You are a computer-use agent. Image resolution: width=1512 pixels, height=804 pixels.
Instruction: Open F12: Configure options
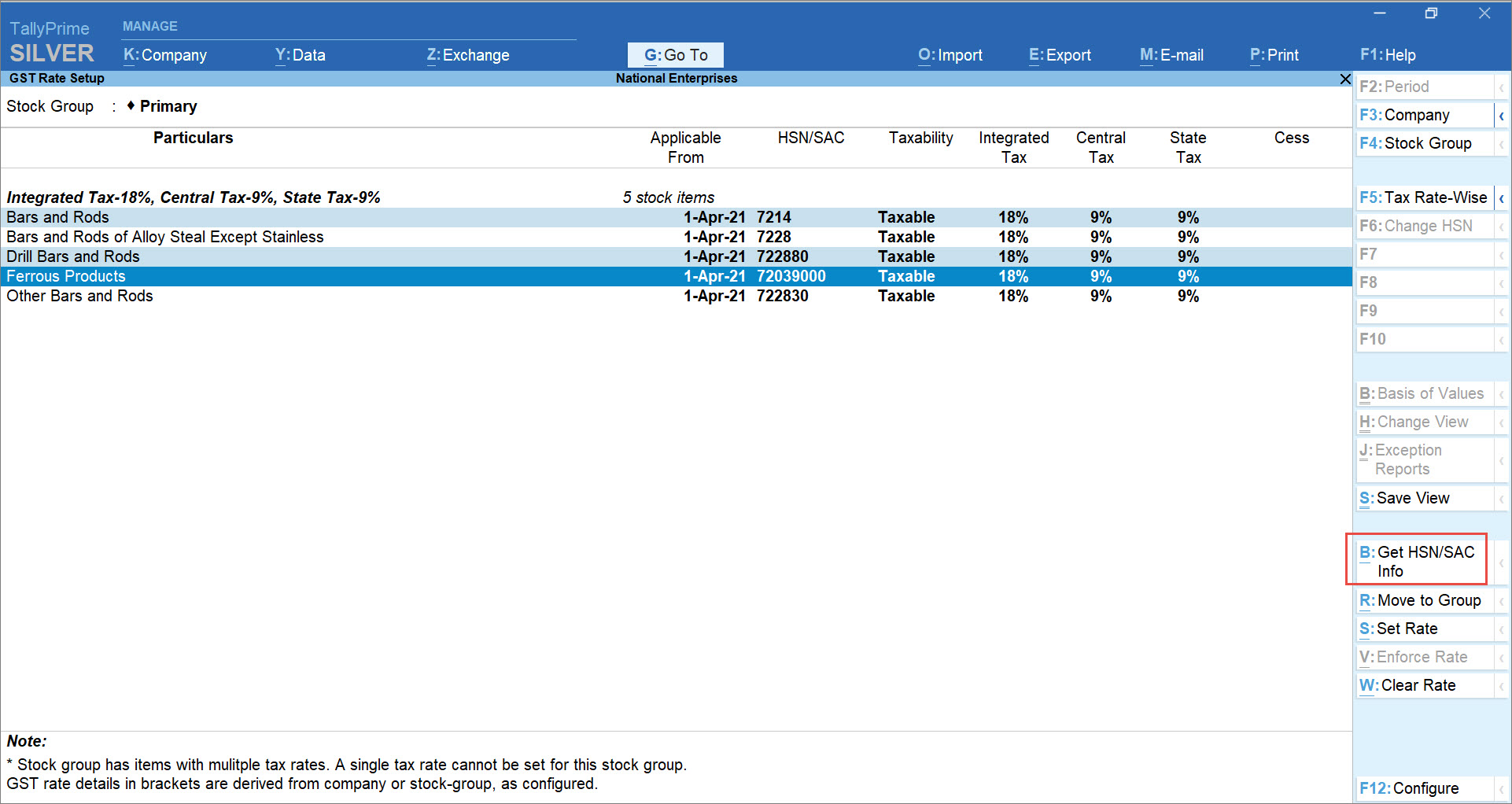tap(1425, 788)
